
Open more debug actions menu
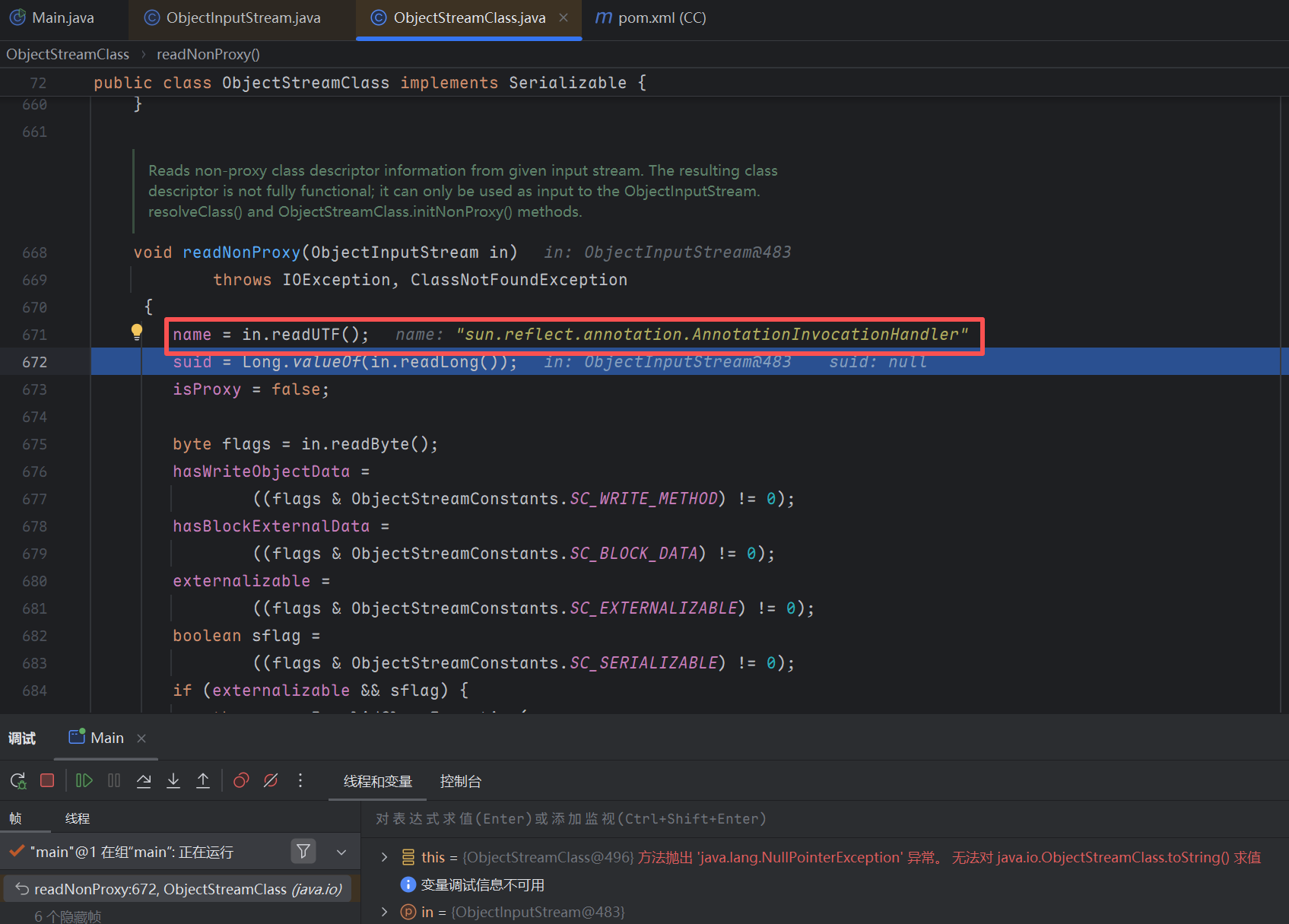300,780
